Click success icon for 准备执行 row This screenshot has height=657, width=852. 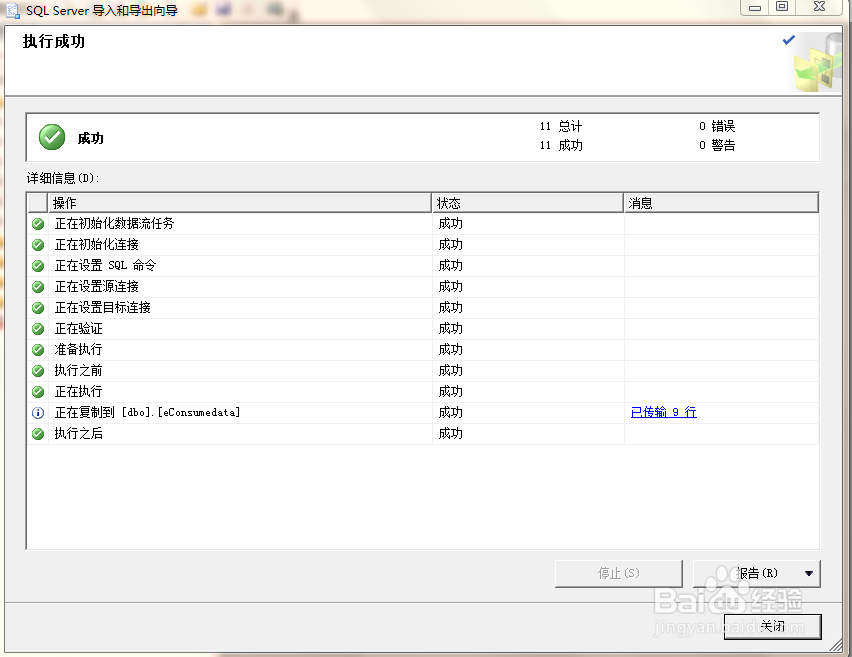tap(37, 349)
